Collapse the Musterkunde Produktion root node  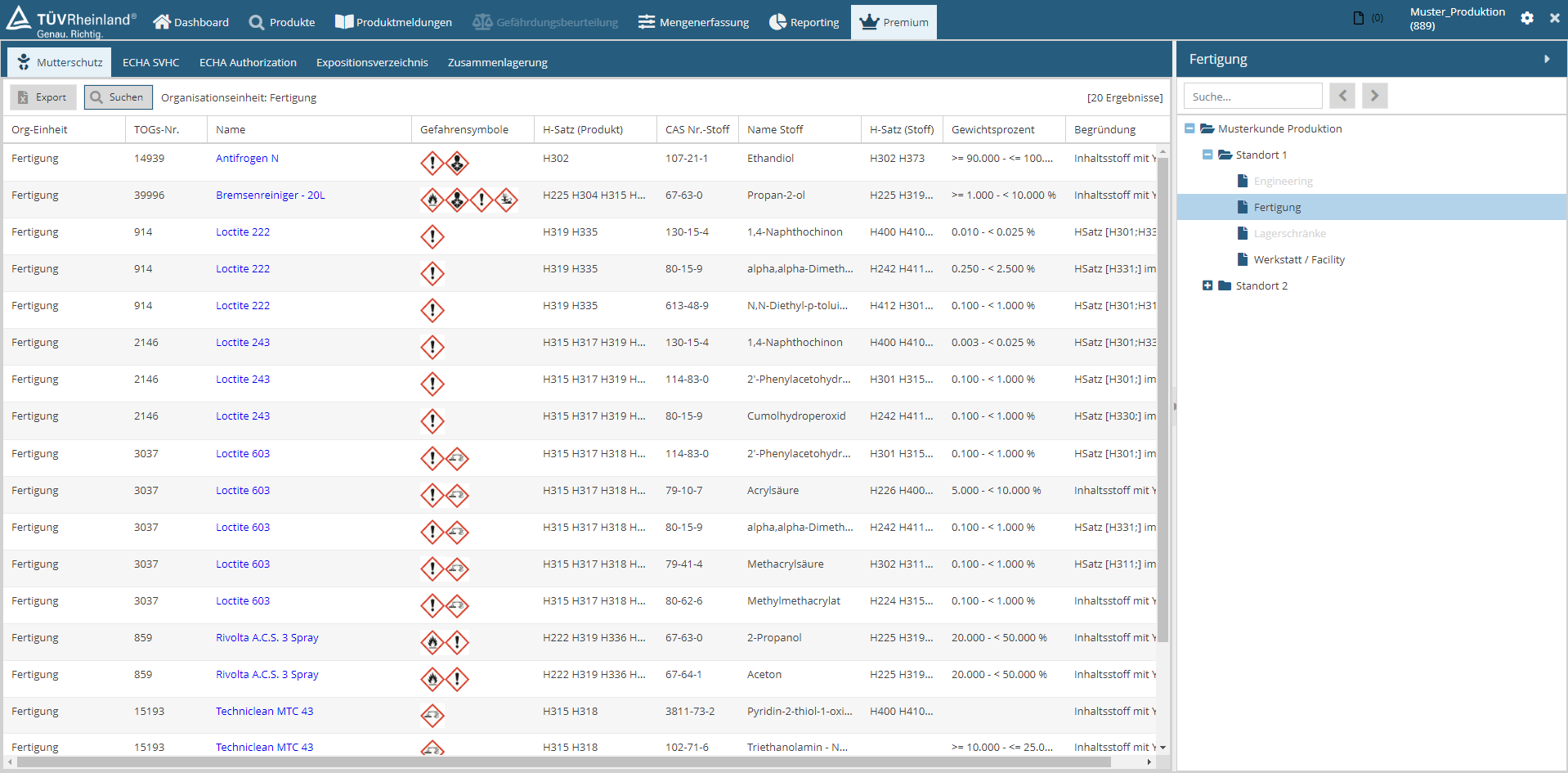tap(1189, 128)
